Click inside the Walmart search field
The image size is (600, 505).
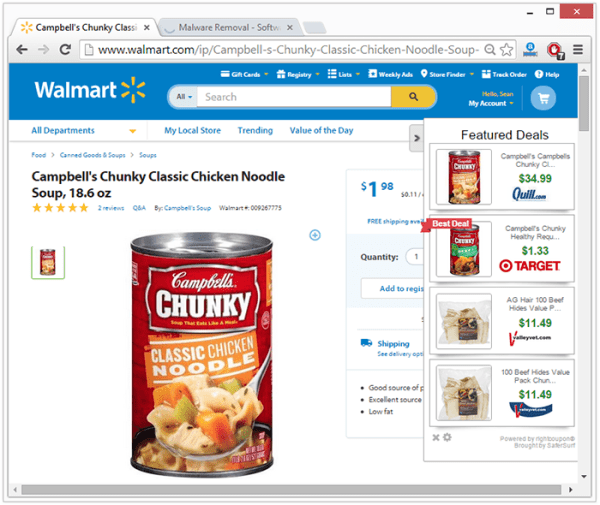coord(294,97)
